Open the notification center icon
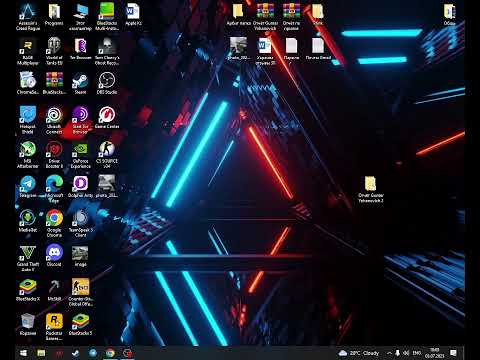480x360 pixels. 453,353
